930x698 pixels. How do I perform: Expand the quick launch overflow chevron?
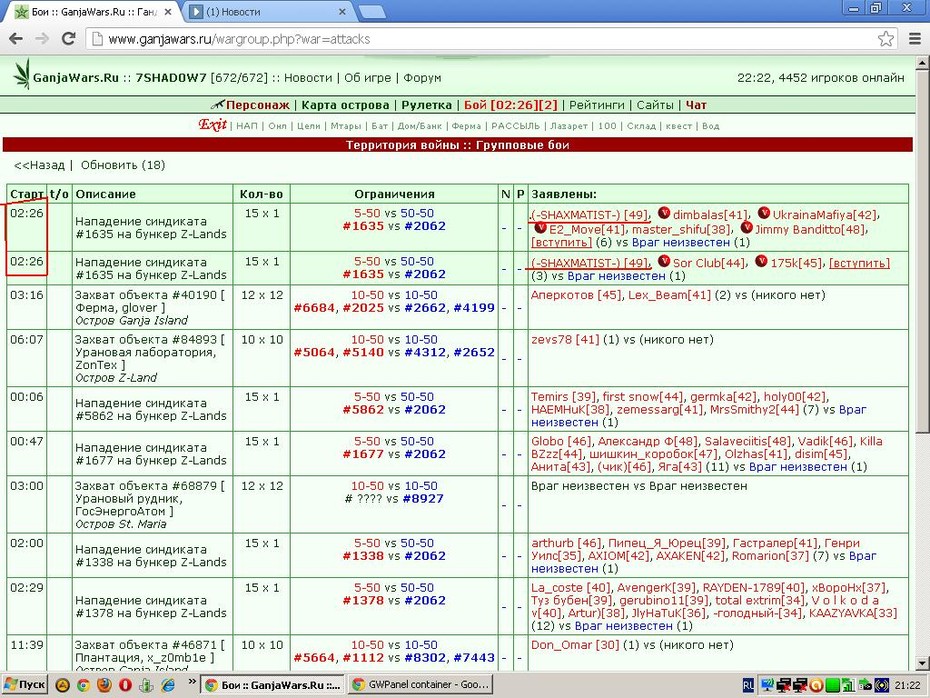(x=192, y=682)
